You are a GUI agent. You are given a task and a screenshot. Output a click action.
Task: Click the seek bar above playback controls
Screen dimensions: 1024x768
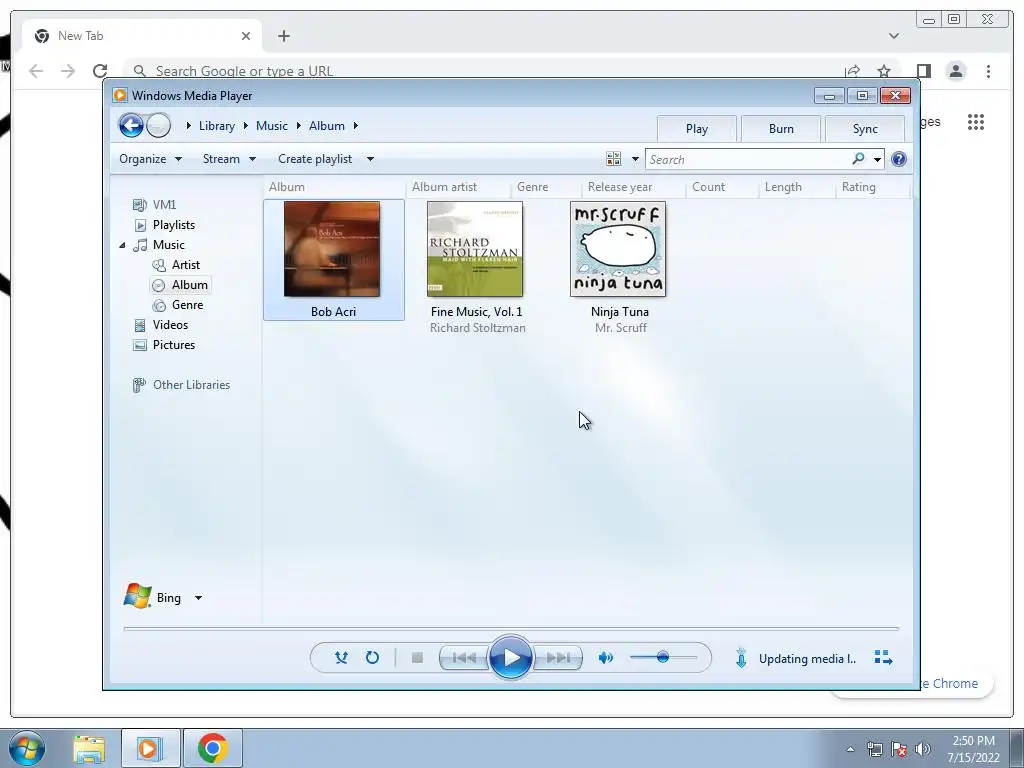511,628
